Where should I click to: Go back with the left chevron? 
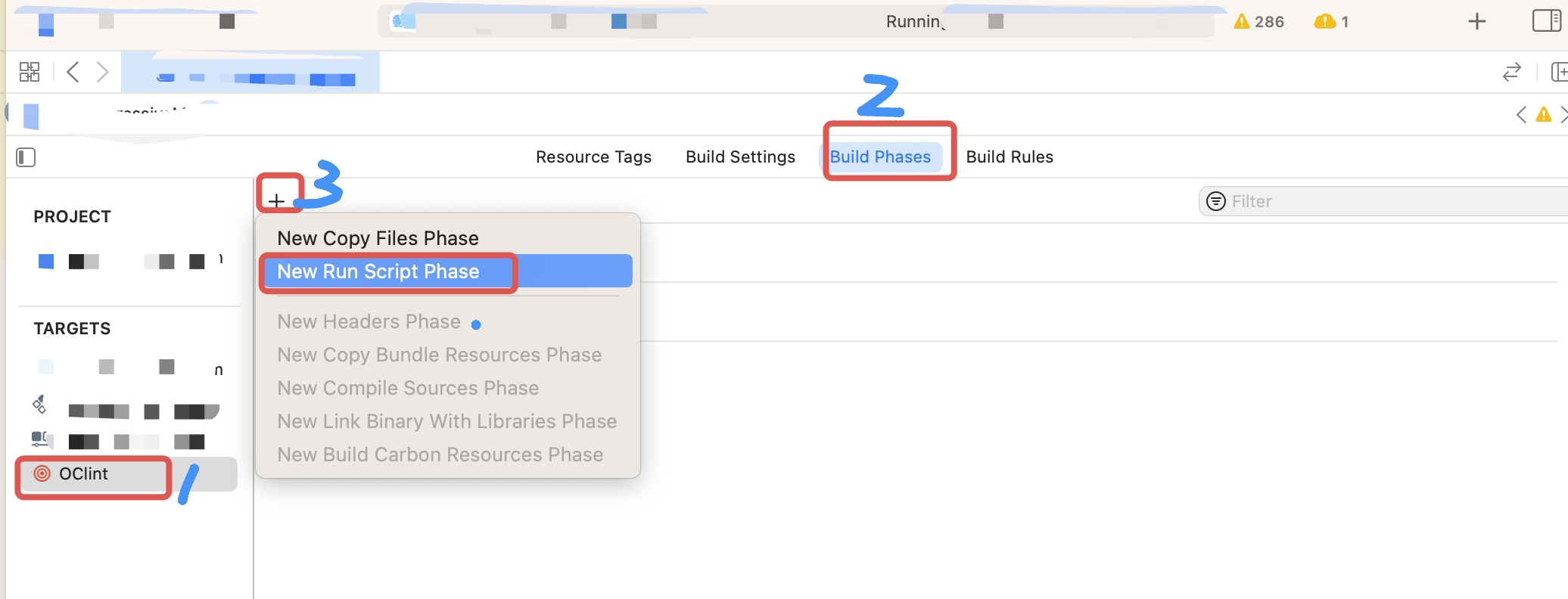pos(73,72)
